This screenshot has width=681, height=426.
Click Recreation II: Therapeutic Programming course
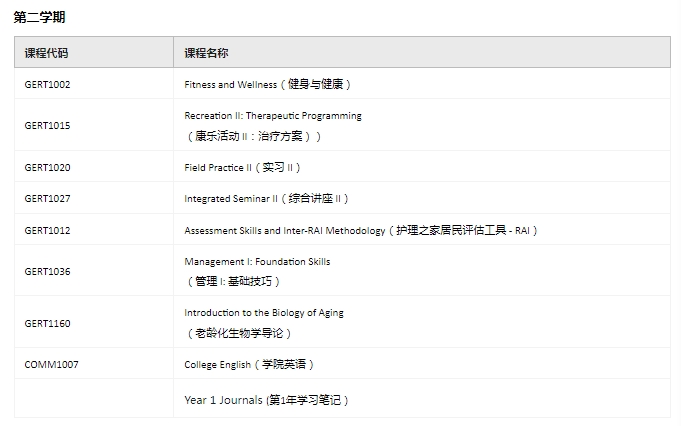click(x=273, y=116)
